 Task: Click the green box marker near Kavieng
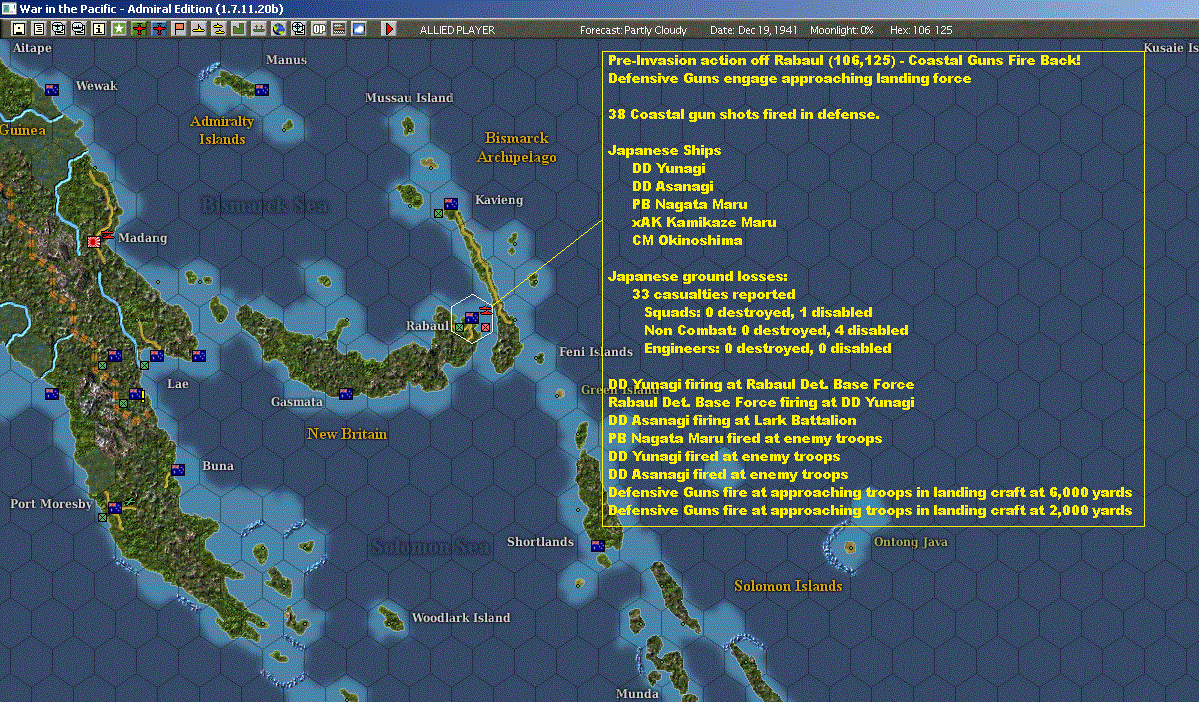438,213
